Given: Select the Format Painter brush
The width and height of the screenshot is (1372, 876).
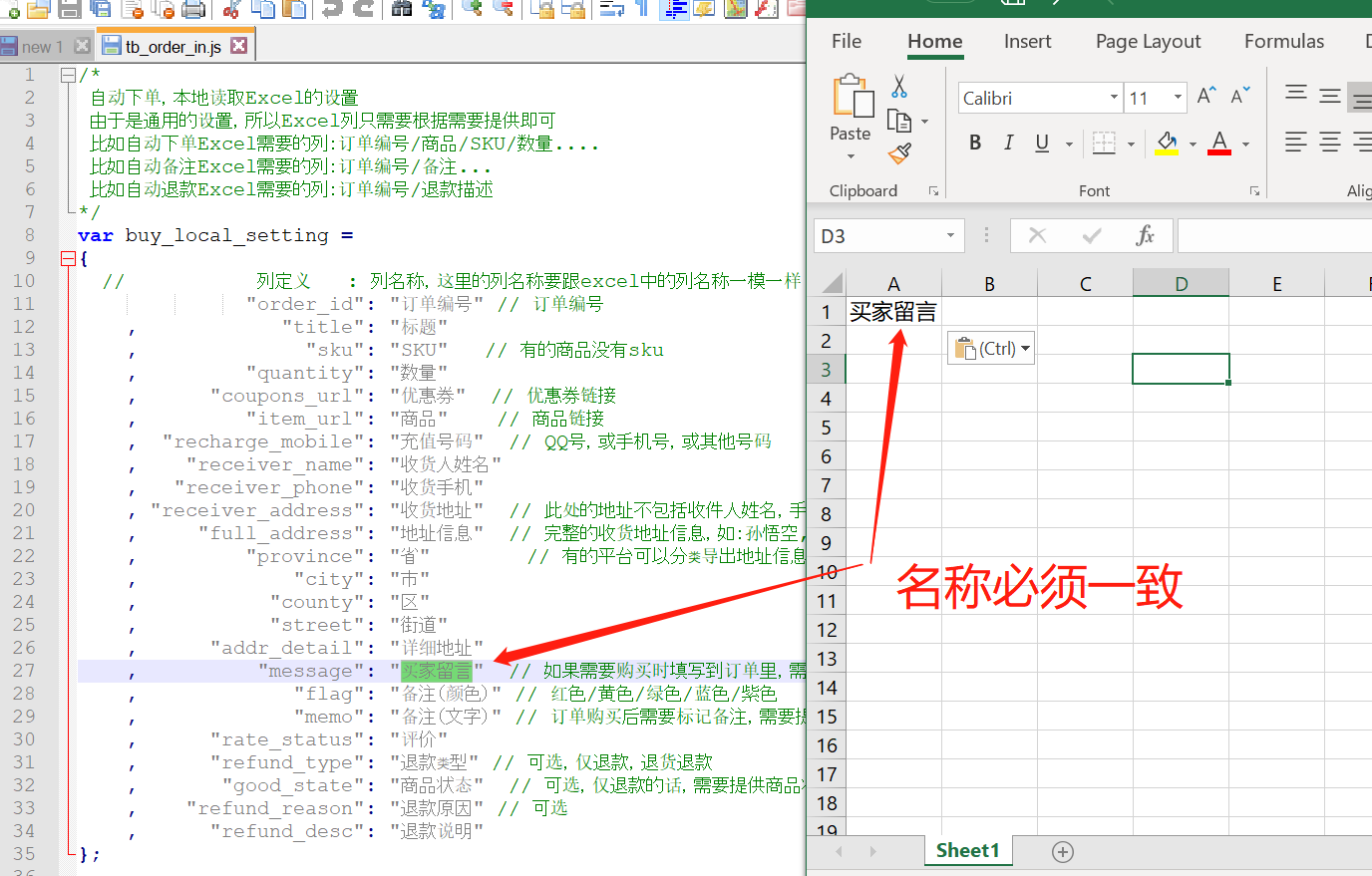Looking at the screenshot, I should (x=899, y=153).
